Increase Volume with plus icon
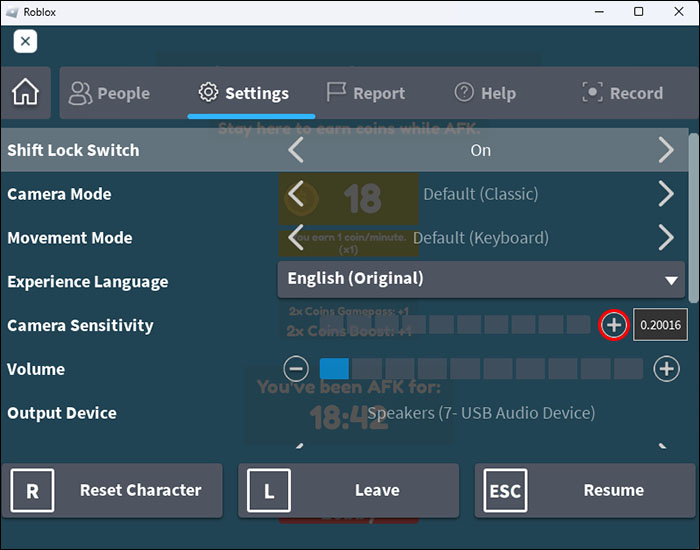 tap(666, 369)
